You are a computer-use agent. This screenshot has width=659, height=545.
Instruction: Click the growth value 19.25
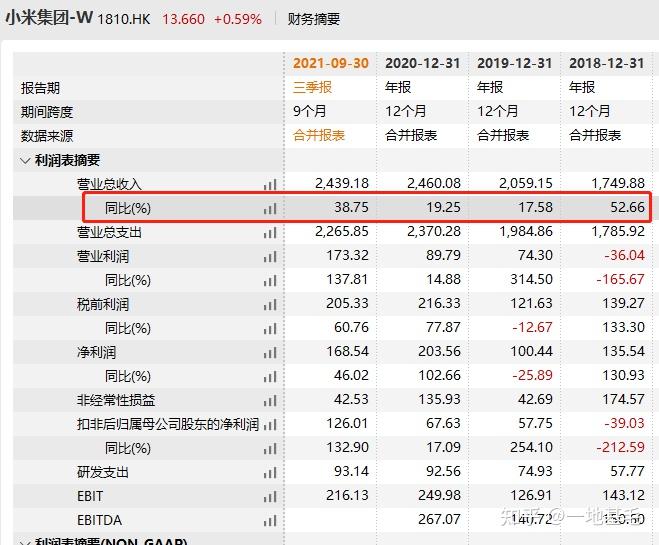coord(443,207)
